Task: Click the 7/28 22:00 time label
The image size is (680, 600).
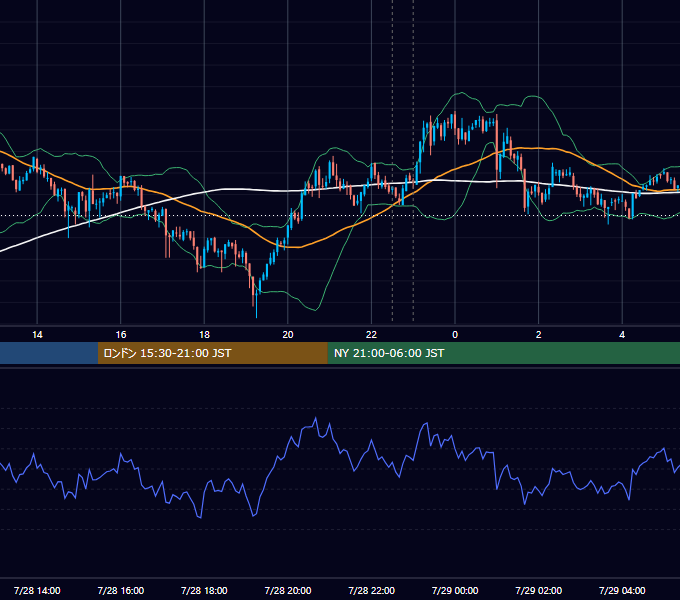Action: [372, 590]
